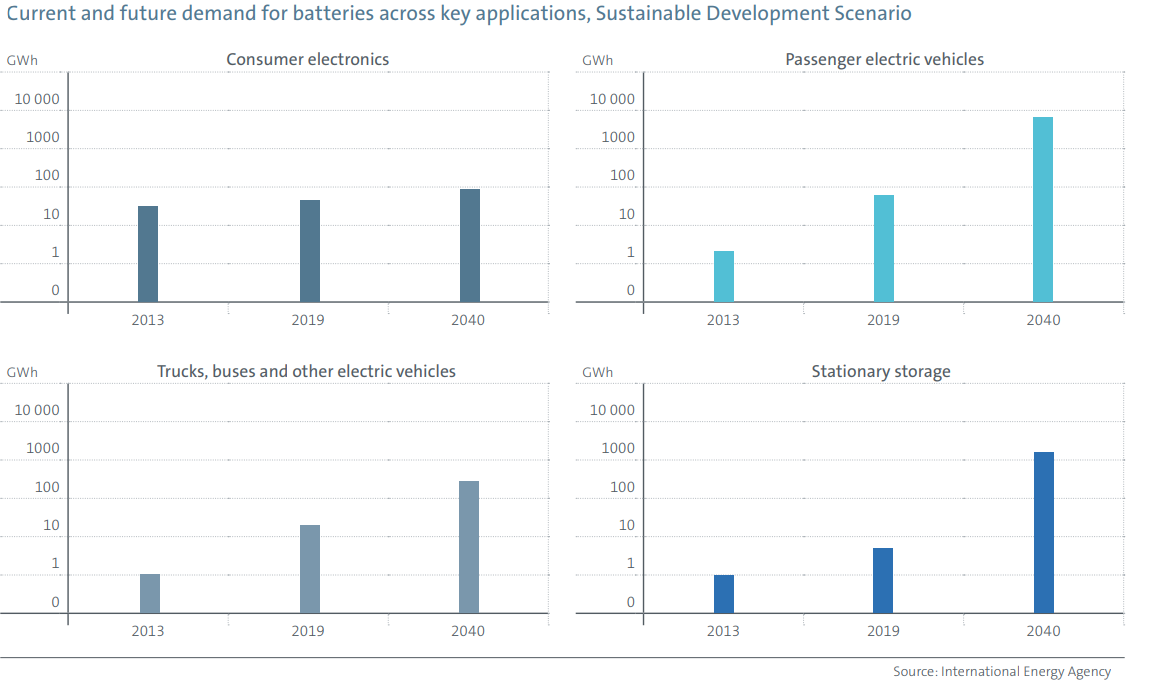Click the 2040 Stationary storage bar
The image size is (1150, 692).
tap(1044, 533)
